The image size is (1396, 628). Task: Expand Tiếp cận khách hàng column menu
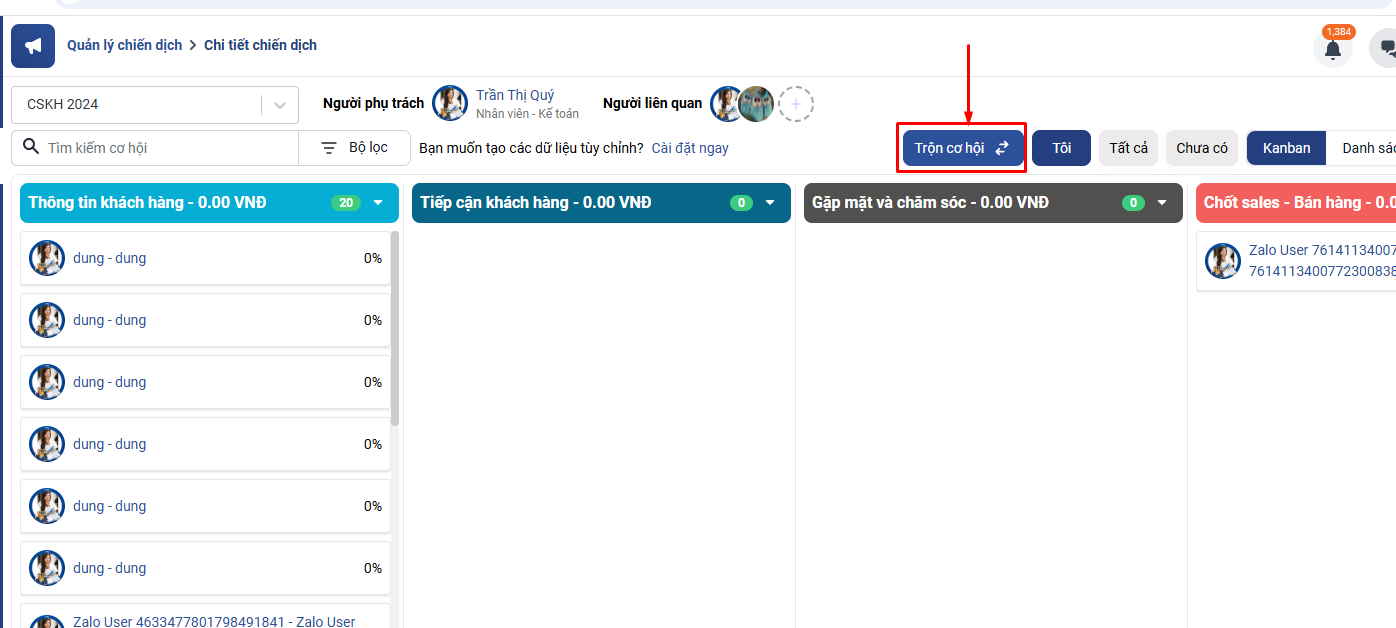(x=770, y=203)
